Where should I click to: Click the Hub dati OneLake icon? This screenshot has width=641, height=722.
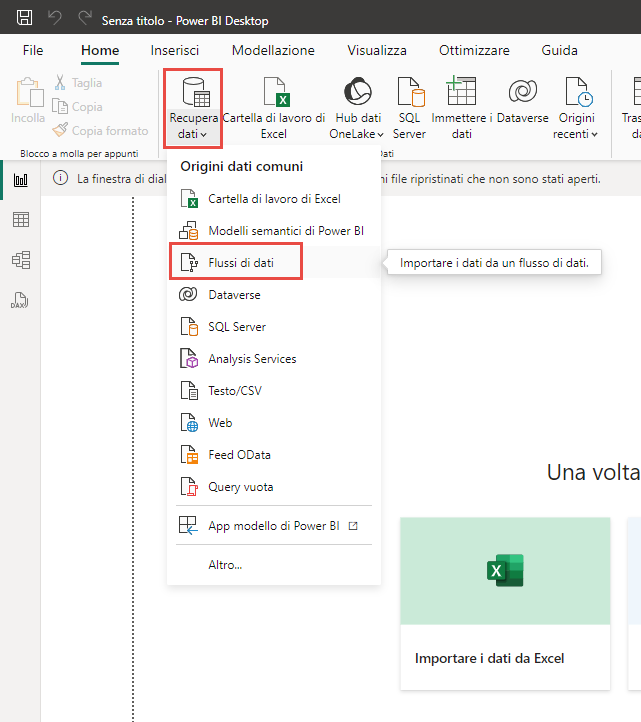point(358,91)
